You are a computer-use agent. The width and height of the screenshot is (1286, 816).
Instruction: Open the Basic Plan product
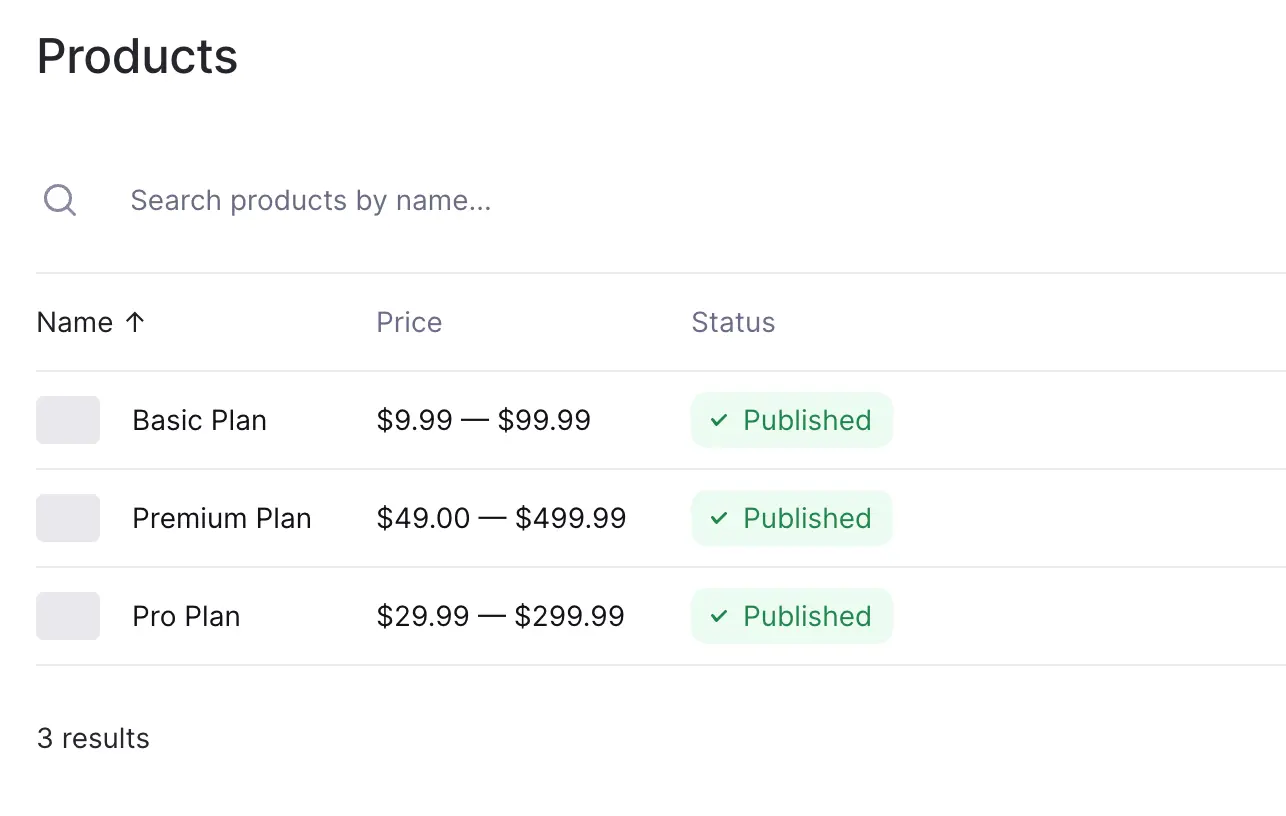[199, 420]
